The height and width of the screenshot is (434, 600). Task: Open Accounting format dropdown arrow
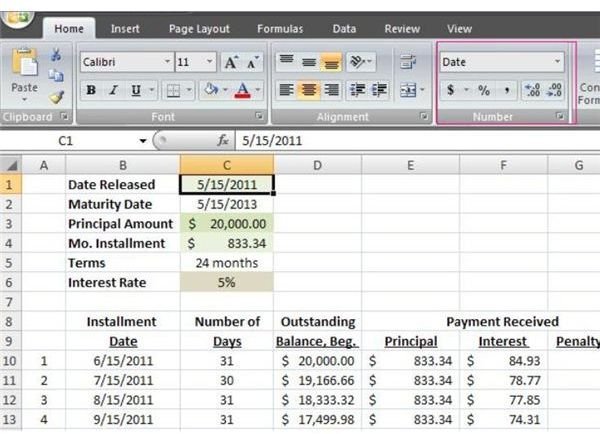click(466, 90)
